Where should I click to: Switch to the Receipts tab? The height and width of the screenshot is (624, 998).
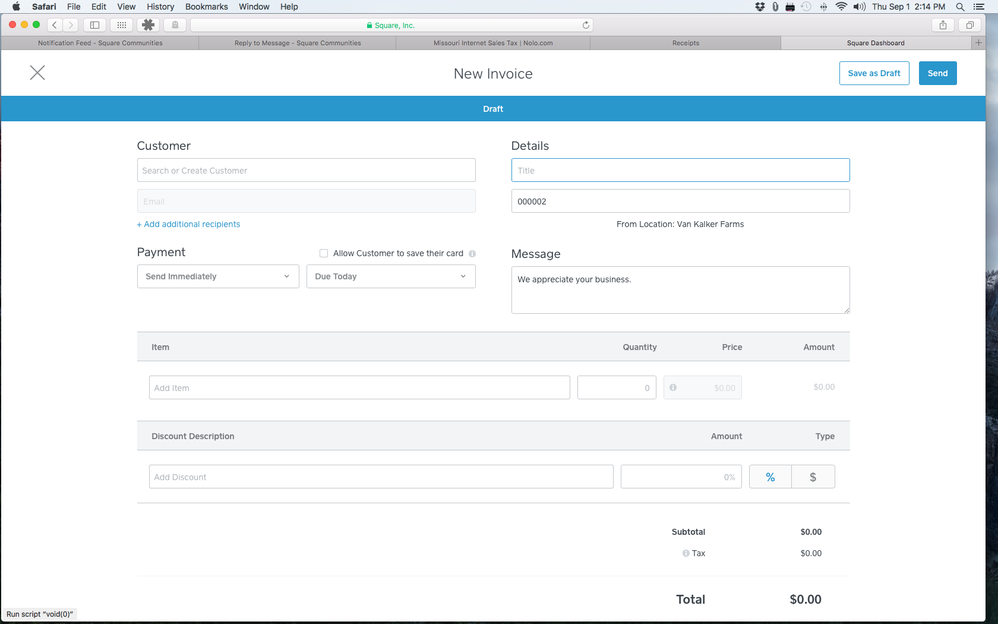click(x=685, y=43)
